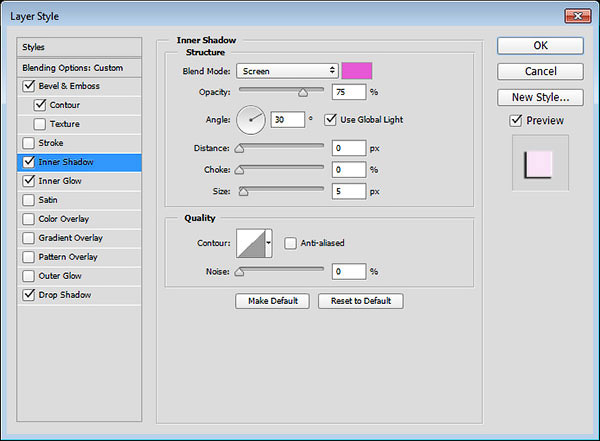600x441 pixels.
Task: Click the Opacity value field
Action: (x=349, y=92)
